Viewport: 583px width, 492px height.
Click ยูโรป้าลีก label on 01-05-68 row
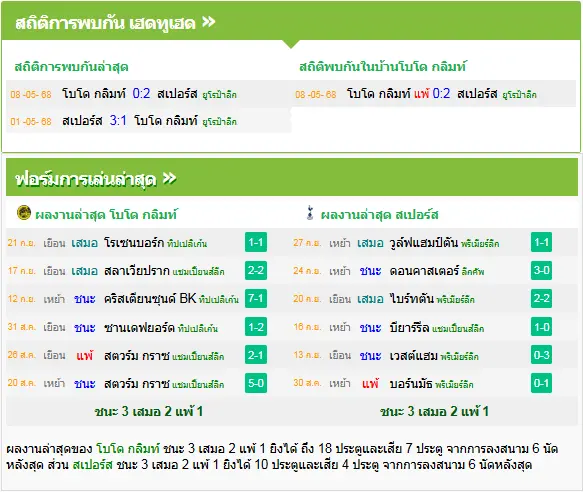(219, 122)
